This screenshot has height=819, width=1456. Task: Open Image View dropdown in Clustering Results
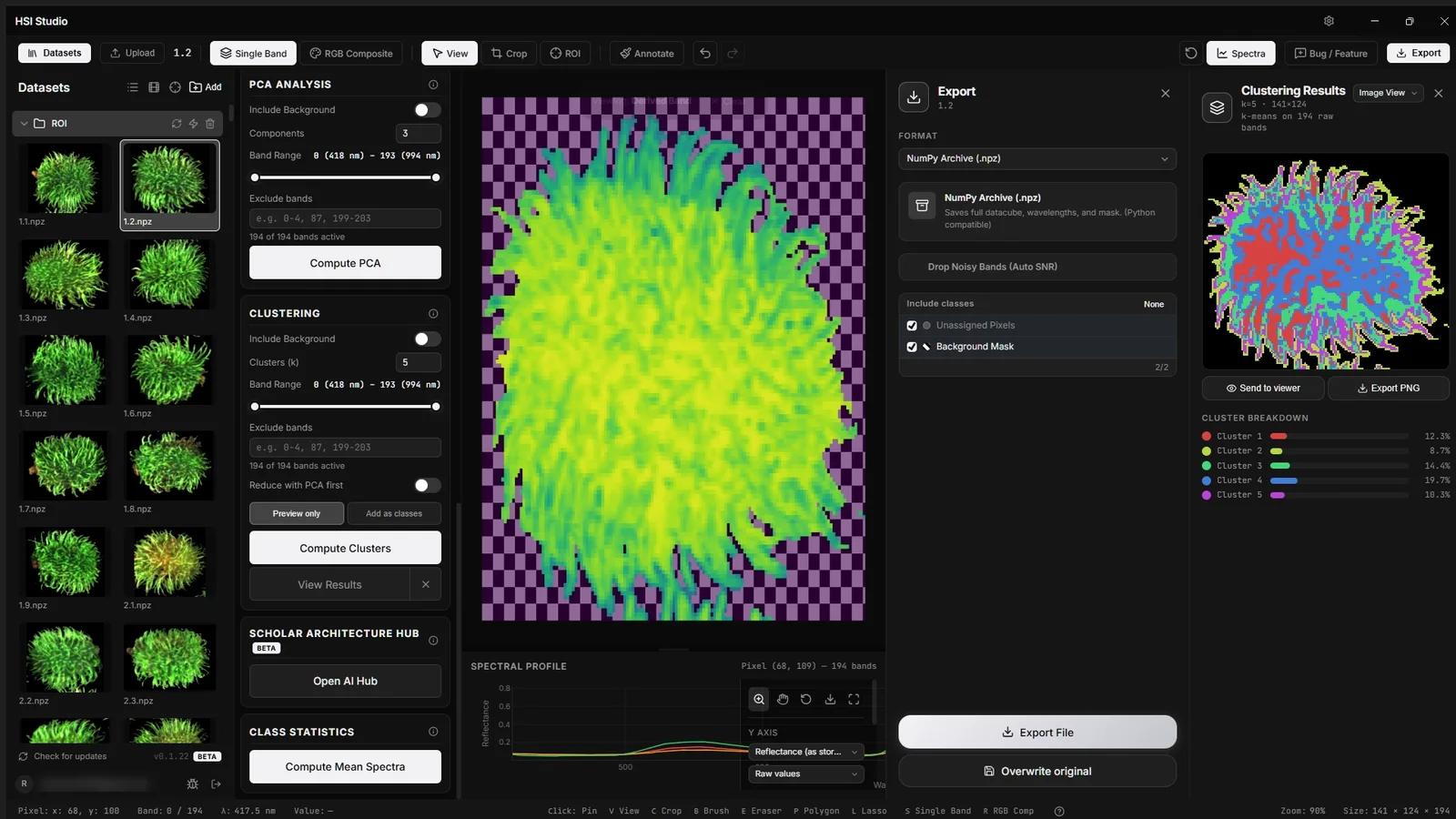pos(1388,93)
